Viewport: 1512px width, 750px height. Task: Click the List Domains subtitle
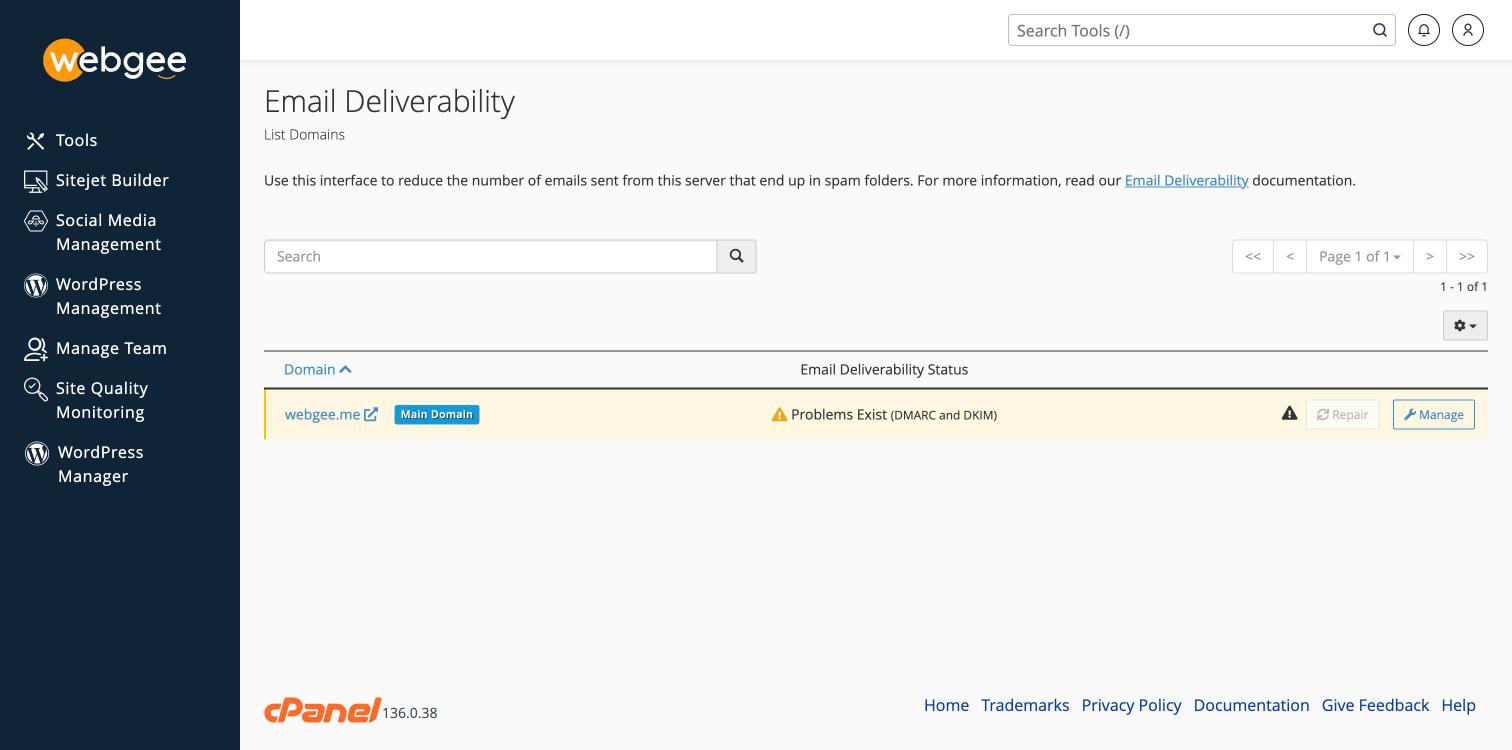(x=304, y=134)
